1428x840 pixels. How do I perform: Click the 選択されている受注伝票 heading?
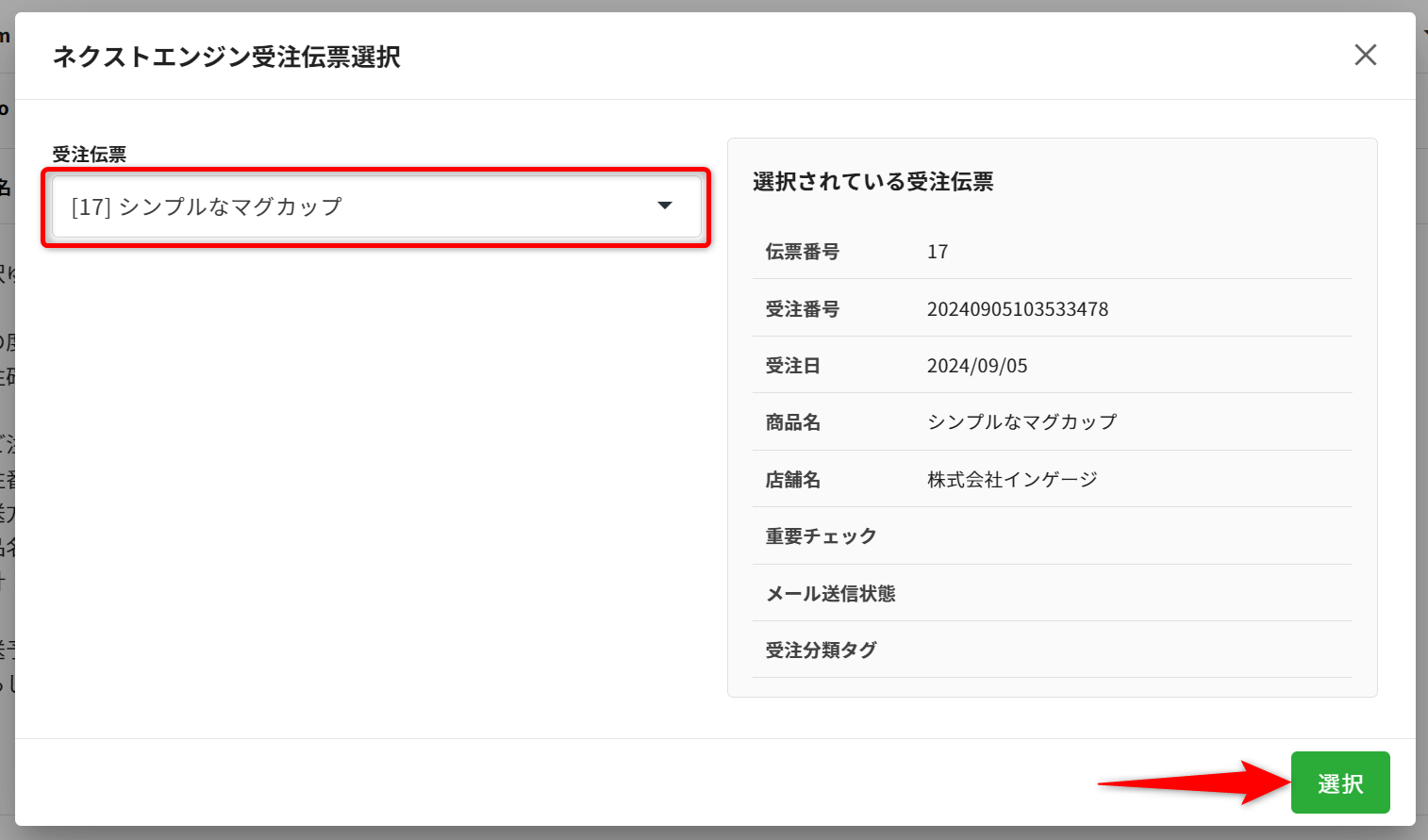click(x=872, y=182)
